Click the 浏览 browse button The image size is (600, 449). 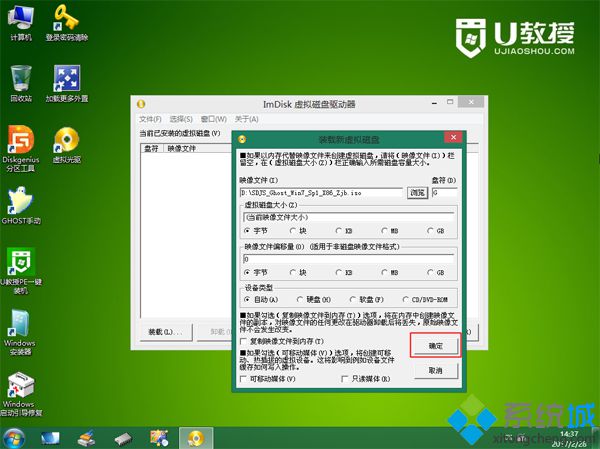[x=417, y=193]
